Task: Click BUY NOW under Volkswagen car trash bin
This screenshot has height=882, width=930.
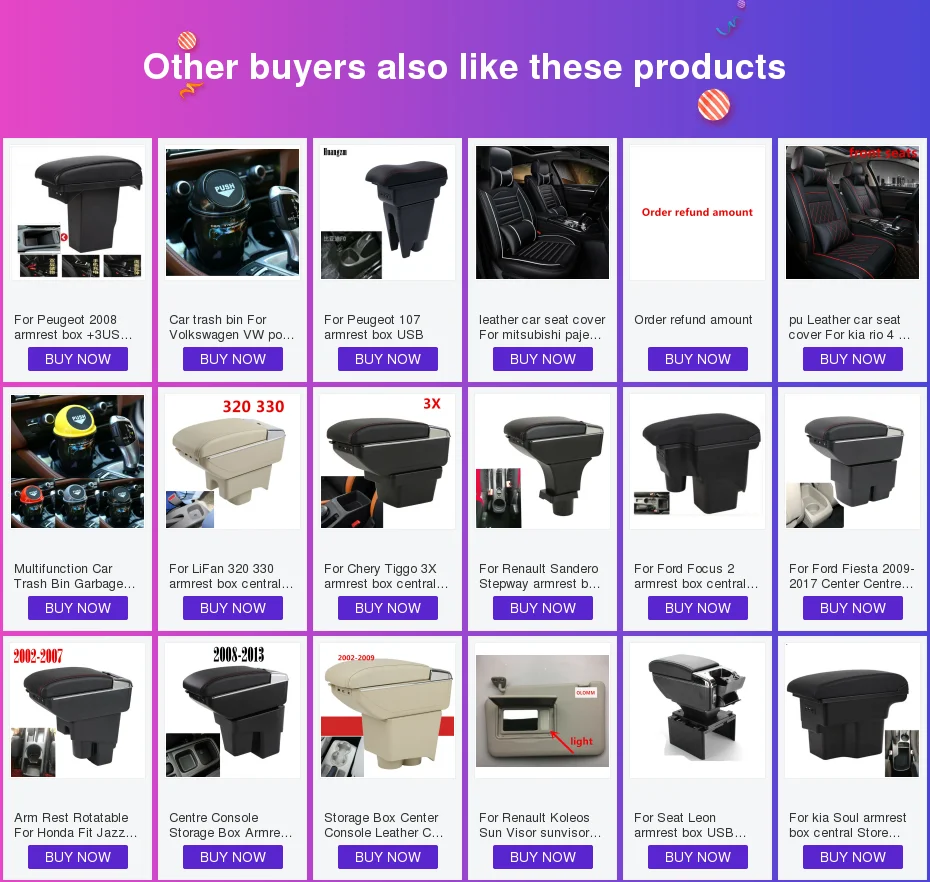Action: [232, 359]
